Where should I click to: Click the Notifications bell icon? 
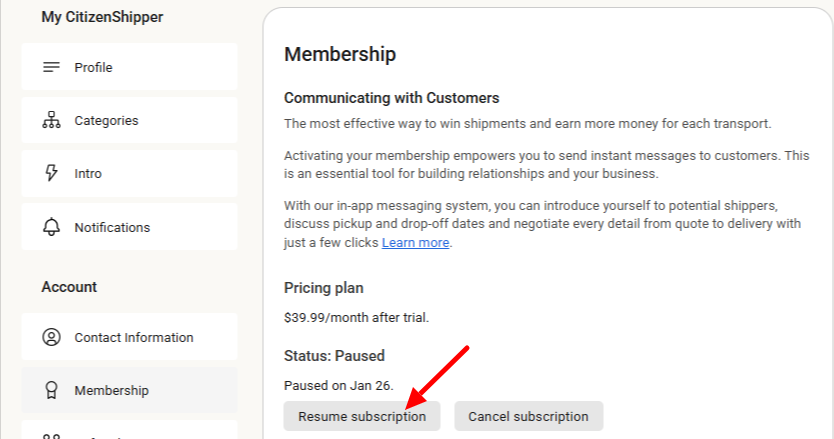(x=51, y=227)
